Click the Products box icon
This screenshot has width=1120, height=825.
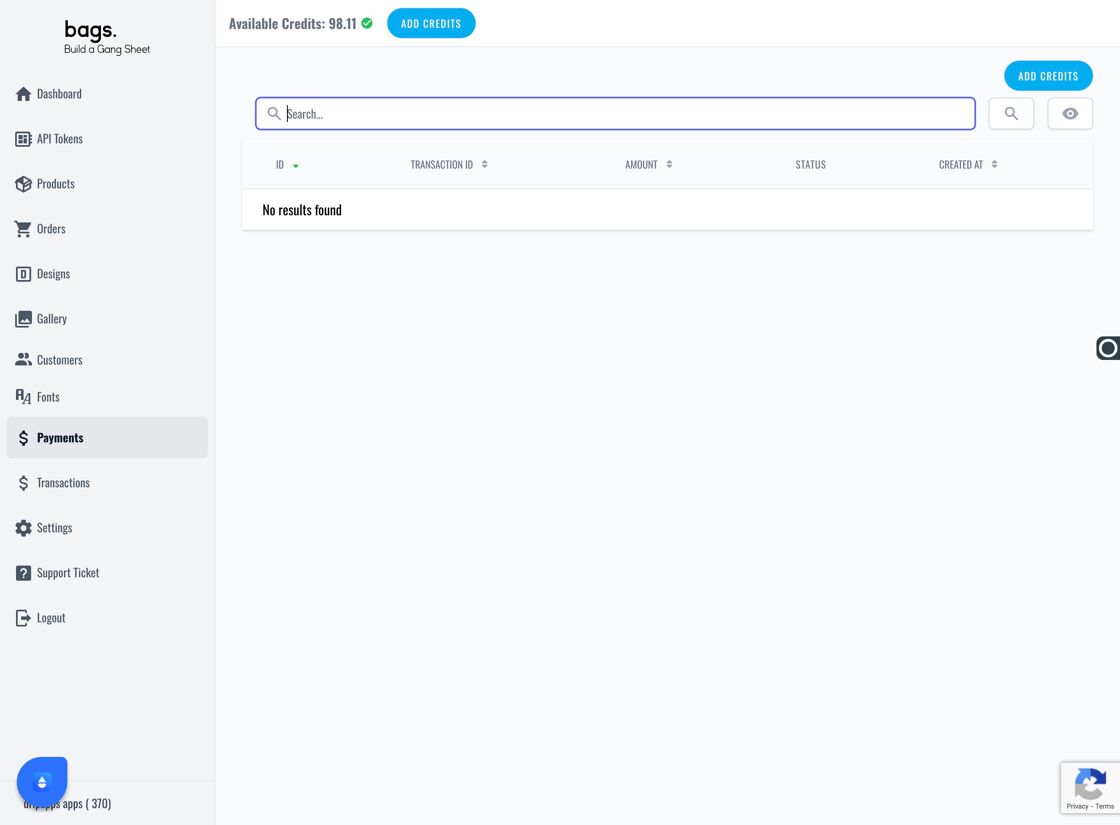24,184
